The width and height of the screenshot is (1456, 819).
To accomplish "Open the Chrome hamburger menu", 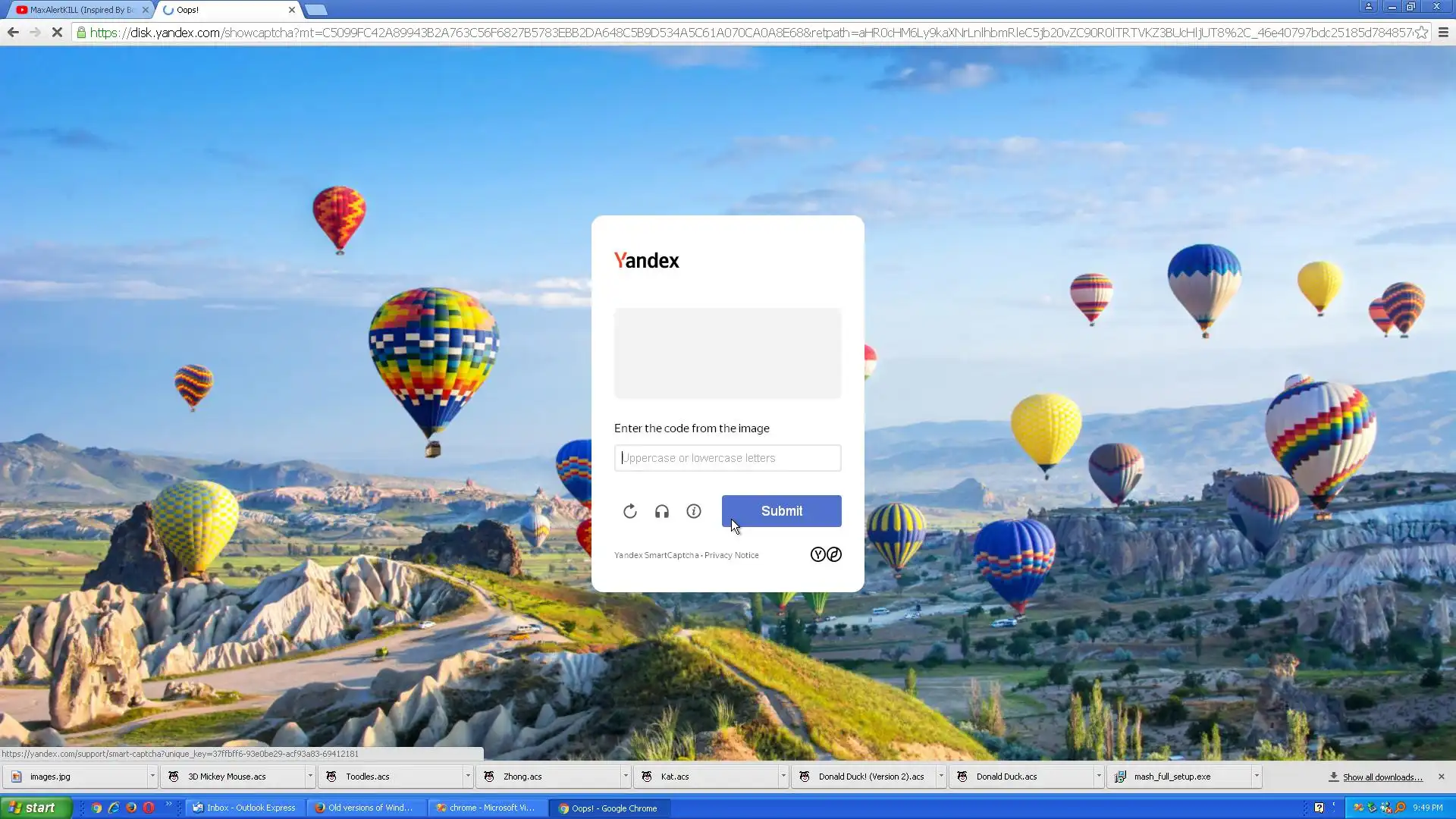I will [x=1443, y=33].
